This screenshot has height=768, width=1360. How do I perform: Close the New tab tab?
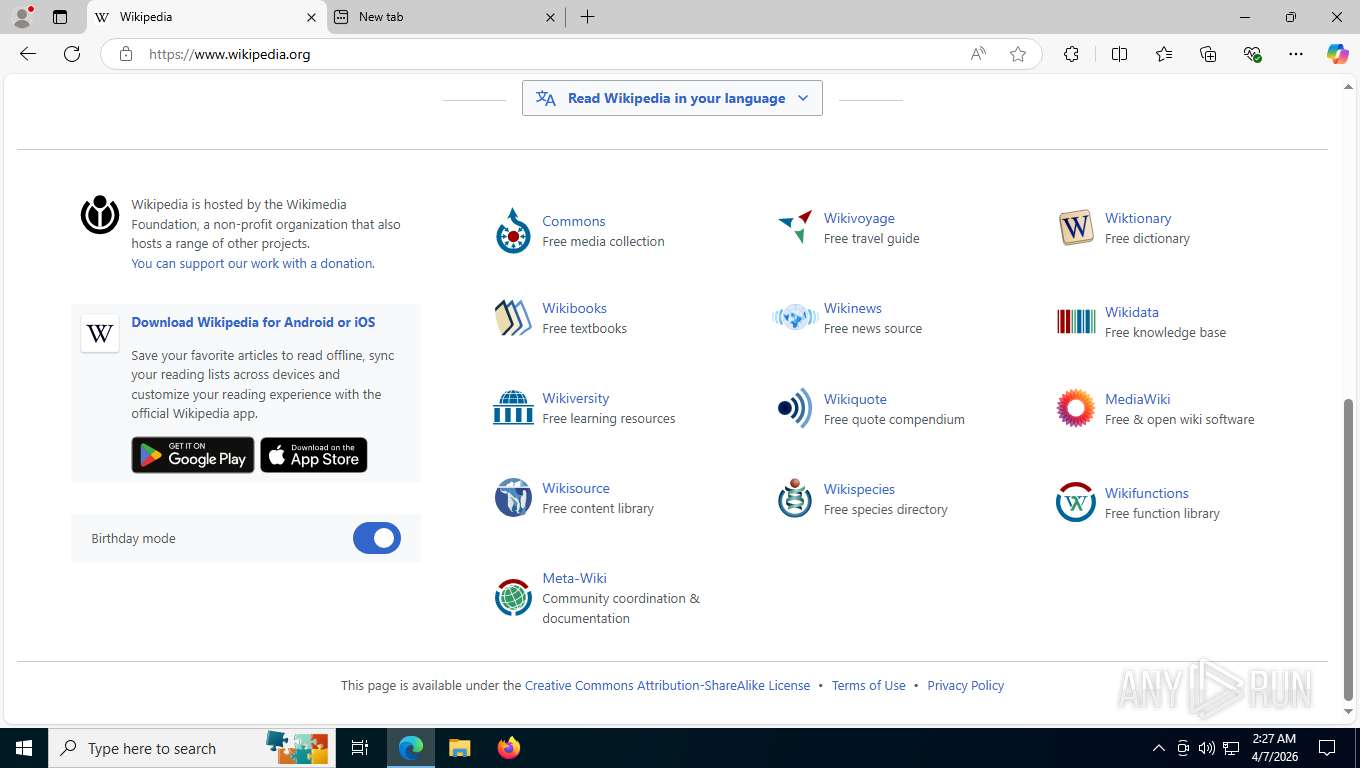(551, 17)
